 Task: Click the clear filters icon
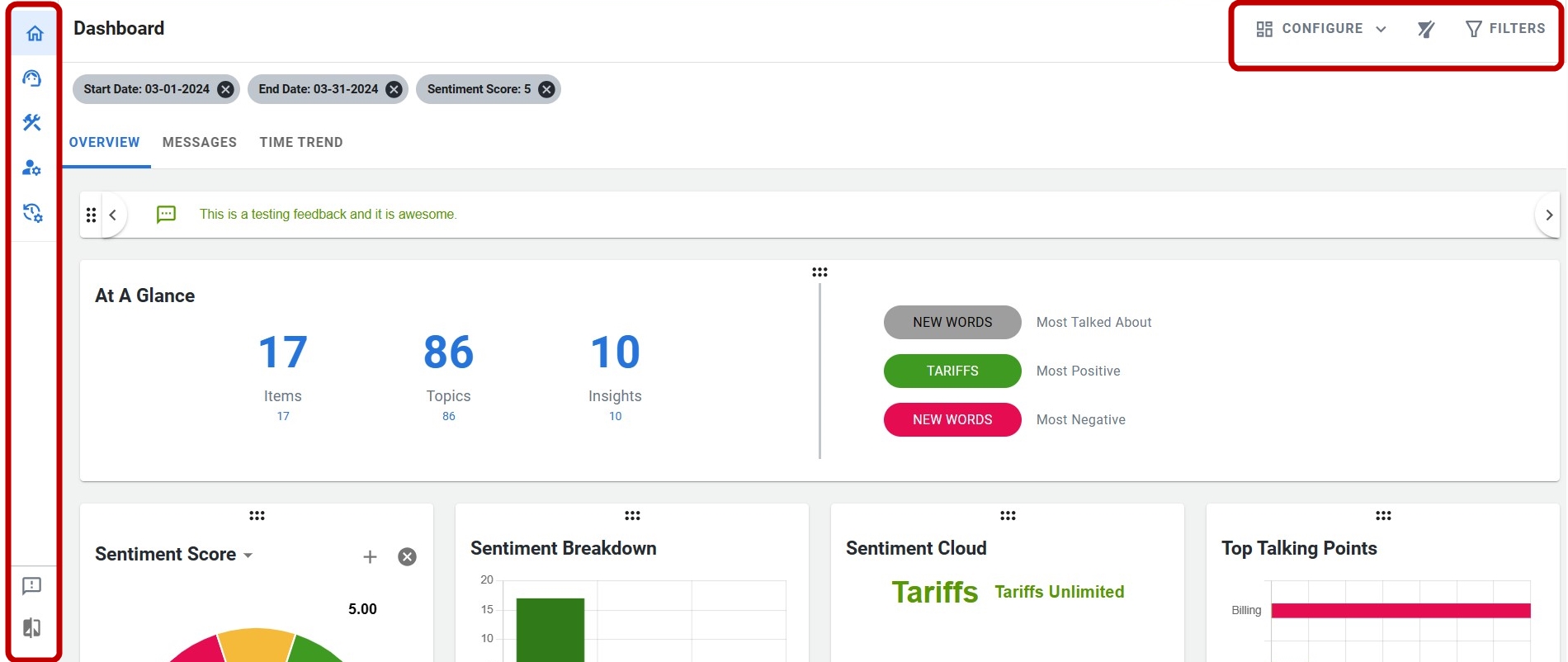1425,30
